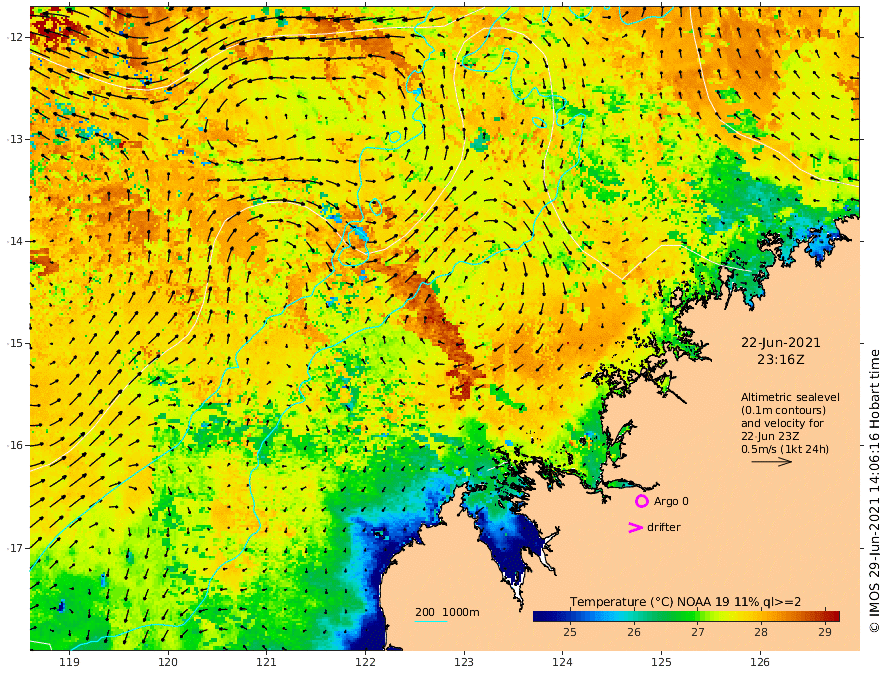Click the magenta drifter arrow symbol
This screenshot has width=880, height=680.
(635, 527)
